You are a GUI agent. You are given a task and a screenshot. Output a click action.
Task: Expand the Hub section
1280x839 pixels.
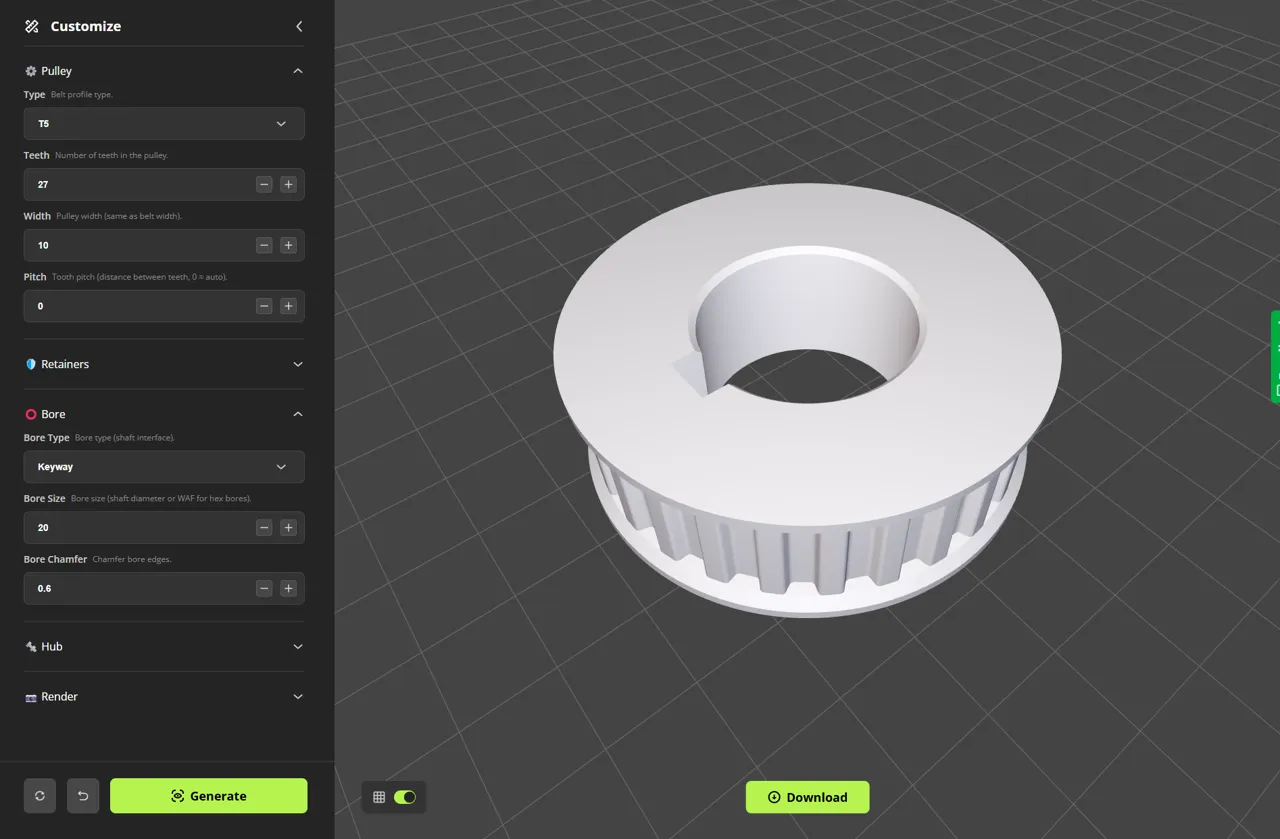click(x=298, y=647)
